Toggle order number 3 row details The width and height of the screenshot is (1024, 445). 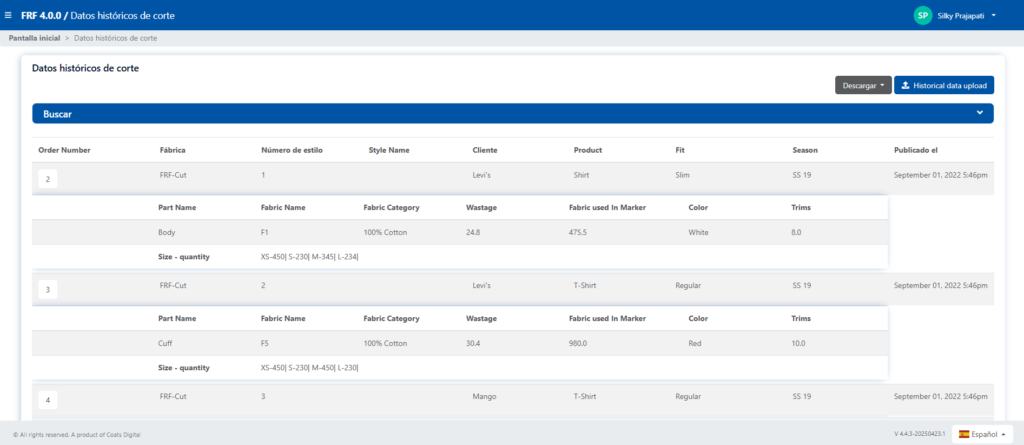pyautogui.click(x=48, y=289)
